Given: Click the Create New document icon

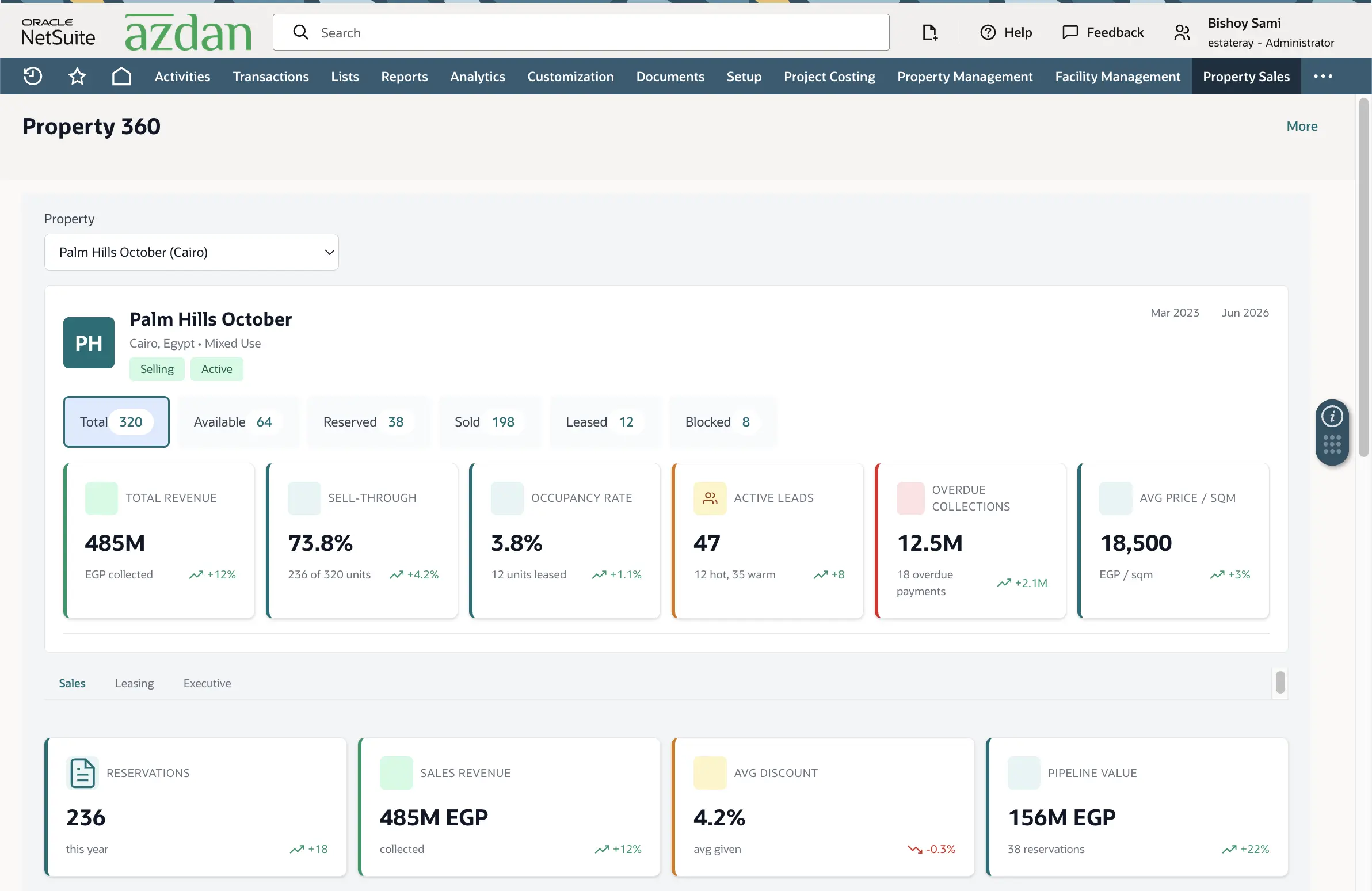Looking at the screenshot, I should (x=929, y=32).
